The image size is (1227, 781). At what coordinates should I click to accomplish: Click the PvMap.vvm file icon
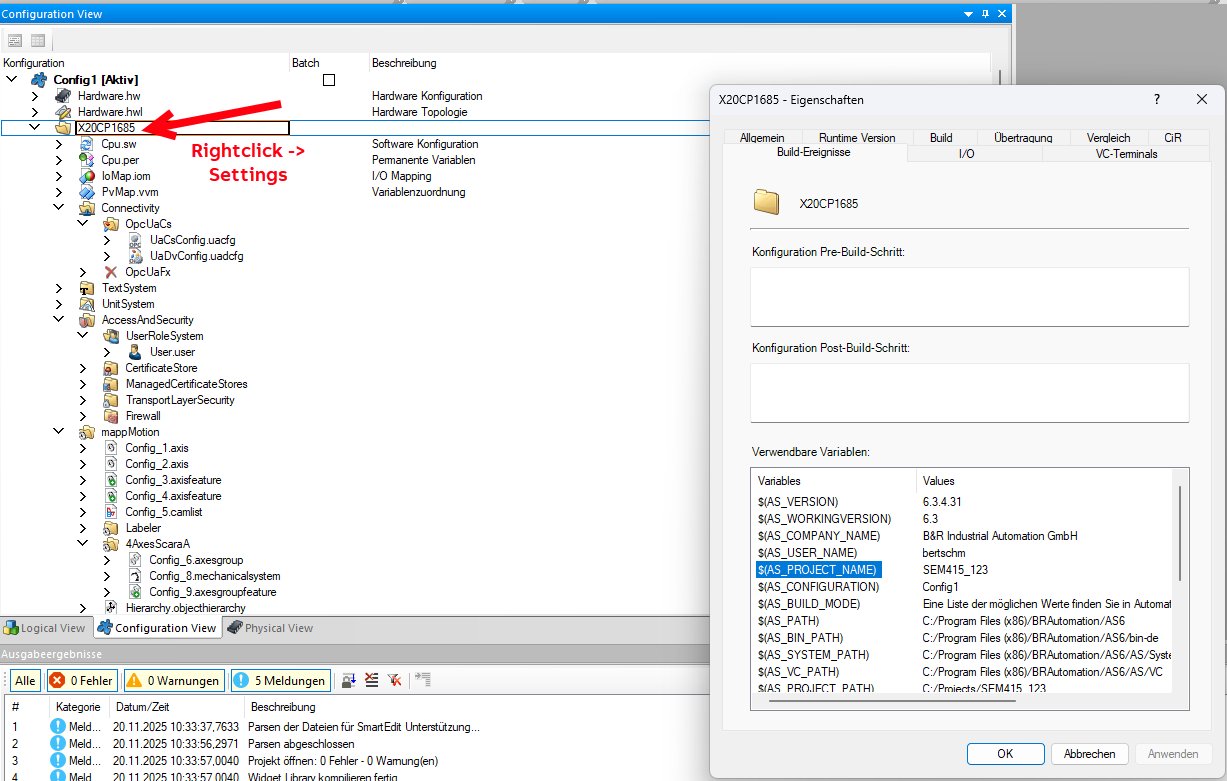pyautogui.click(x=87, y=192)
